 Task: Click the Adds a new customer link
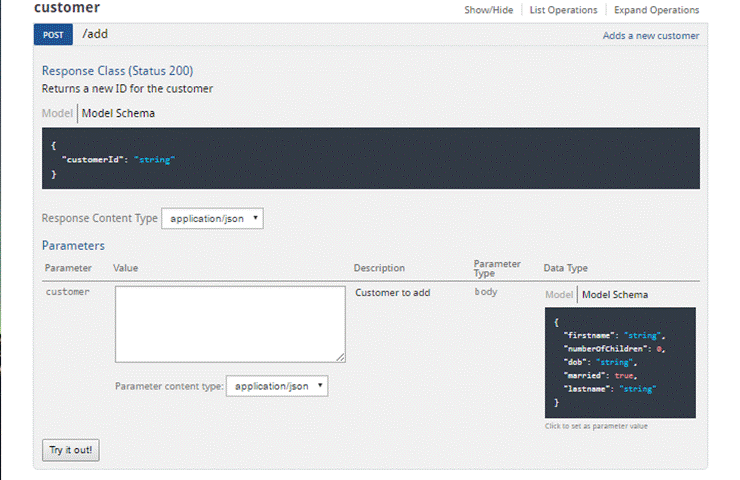[650, 36]
